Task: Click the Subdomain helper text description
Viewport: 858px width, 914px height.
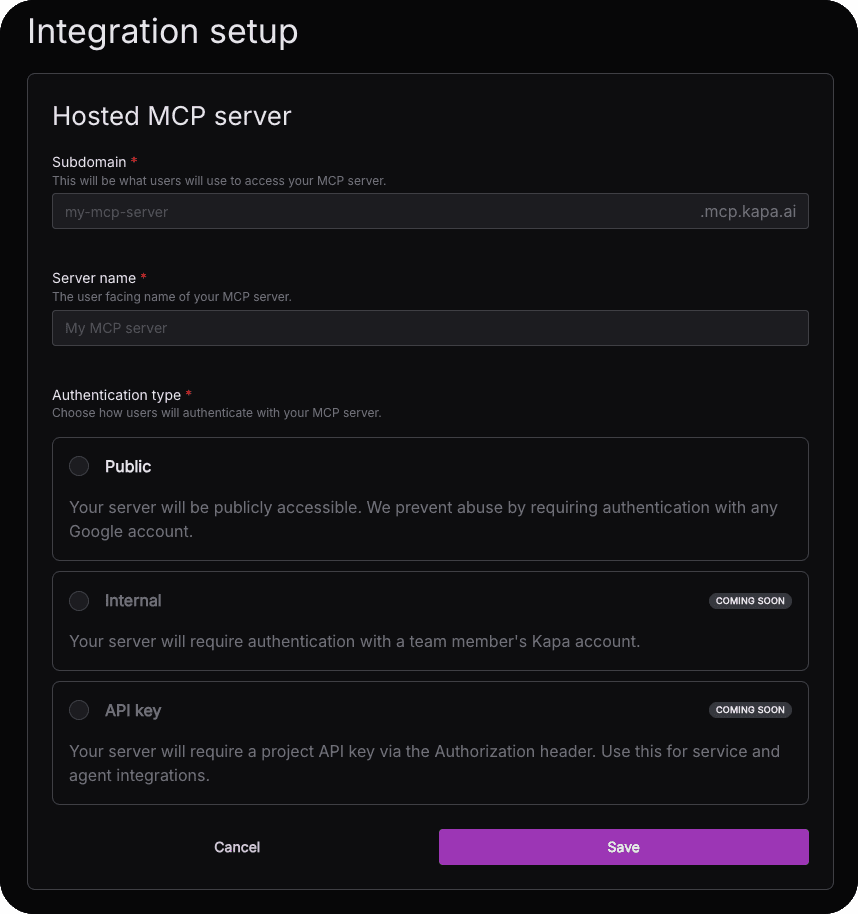Action: [220, 181]
